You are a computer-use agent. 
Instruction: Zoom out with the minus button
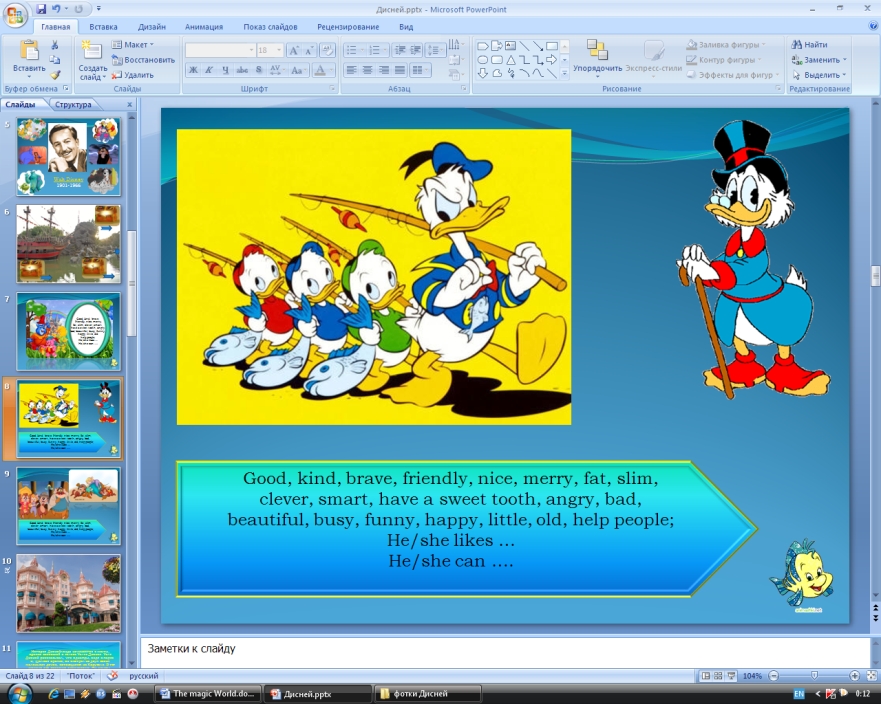(774, 676)
